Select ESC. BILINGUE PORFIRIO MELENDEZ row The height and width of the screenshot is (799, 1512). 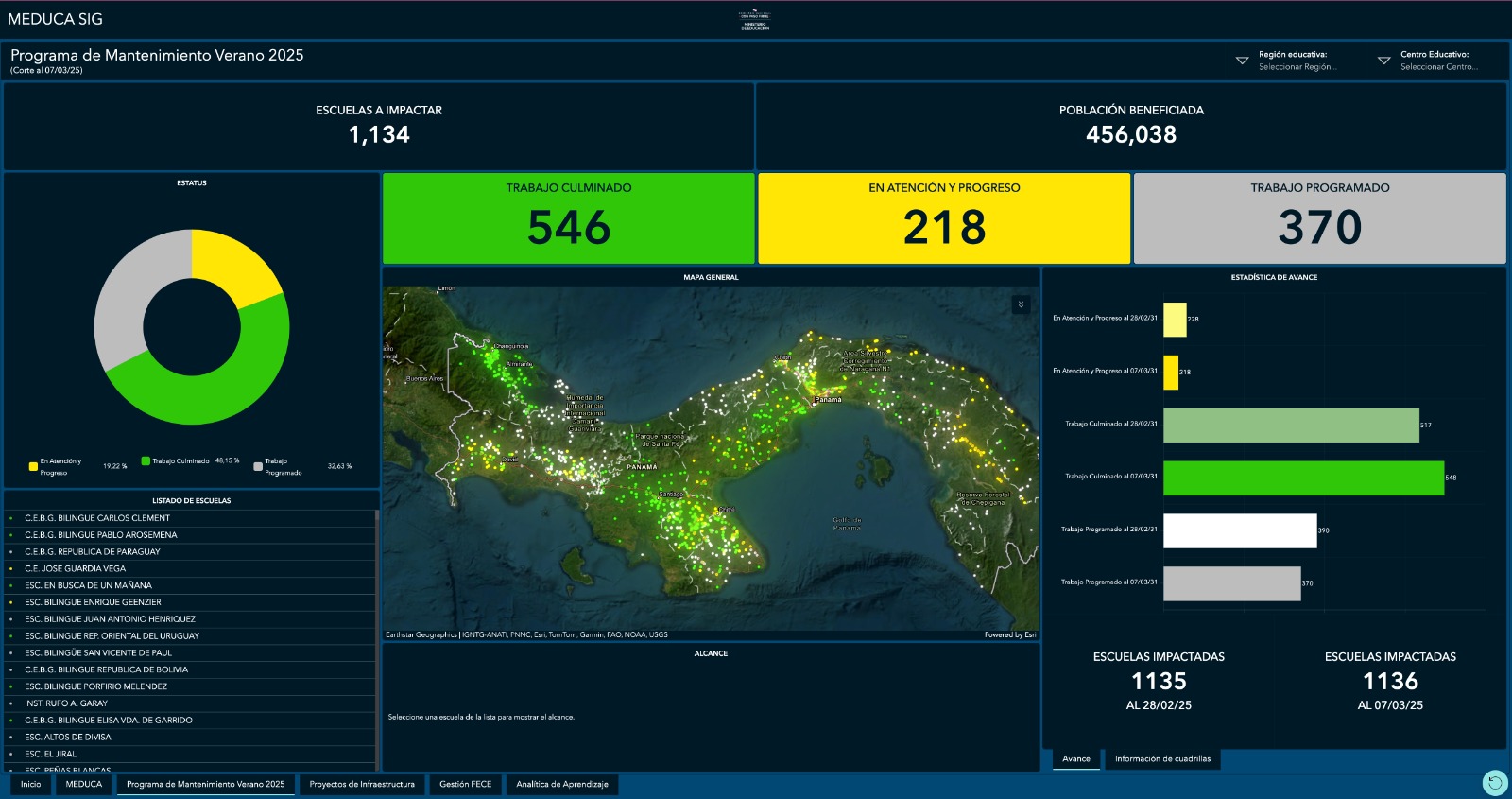pyautogui.click(x=190, y=686)
